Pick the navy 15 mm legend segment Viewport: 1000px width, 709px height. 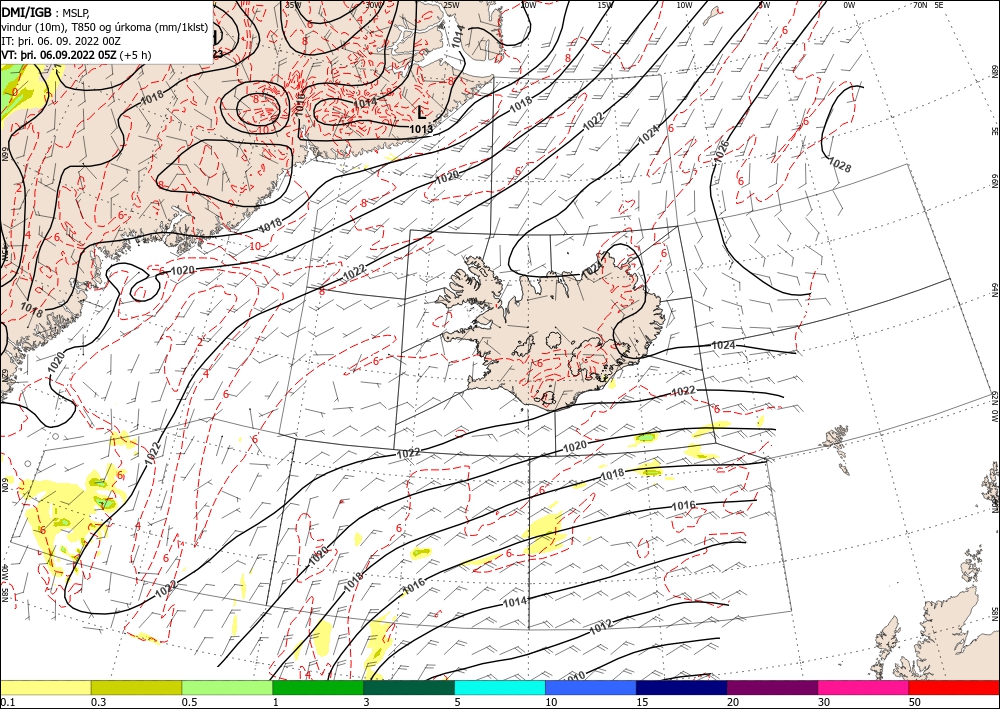click(682, 687)
